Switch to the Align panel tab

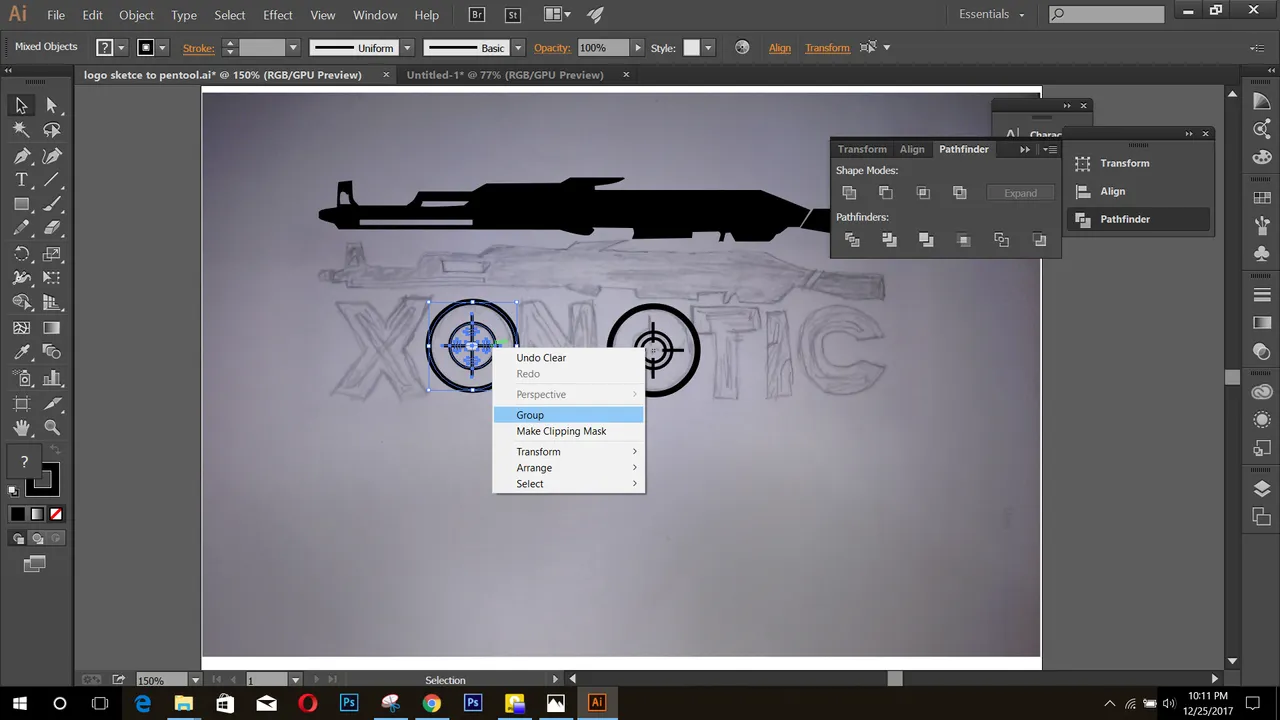(x=912, y=149)
